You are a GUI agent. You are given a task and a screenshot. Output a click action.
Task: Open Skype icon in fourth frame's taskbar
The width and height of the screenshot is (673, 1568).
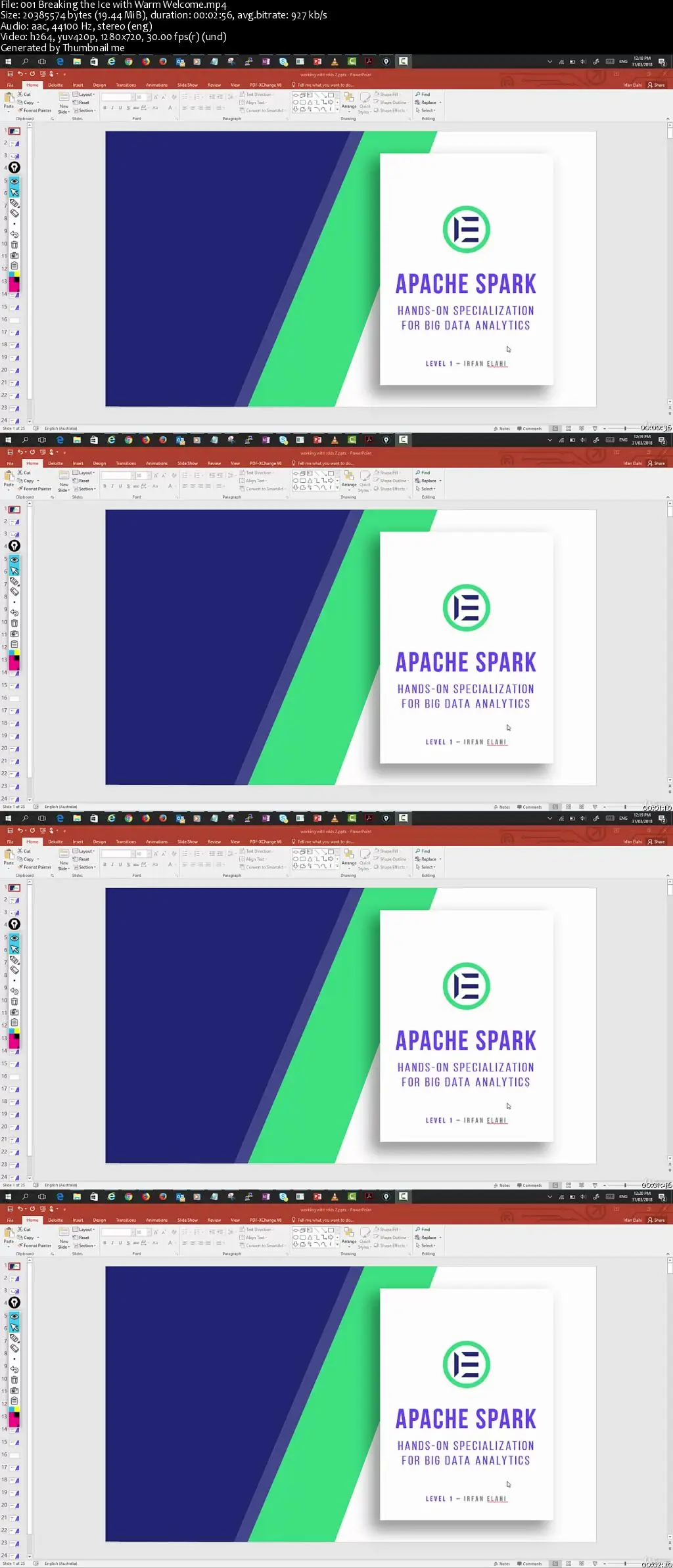point(283,1196)
